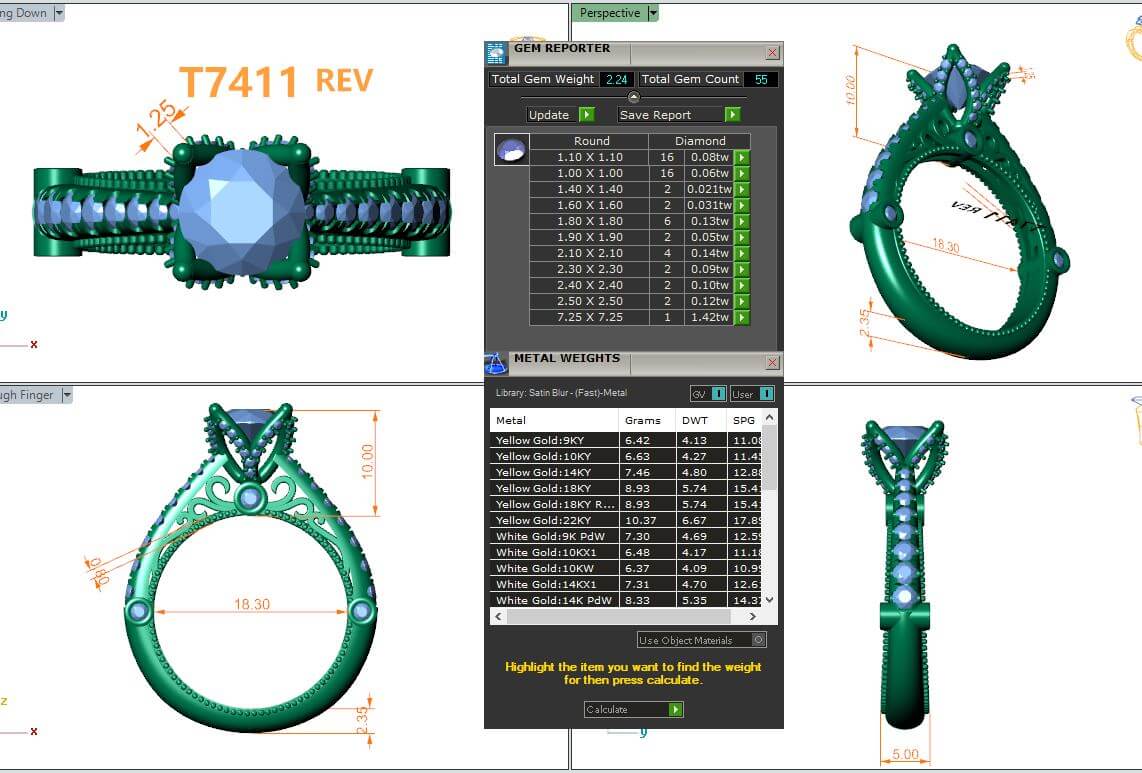Viewport: 1142px width, 773px height.
Task: Select the Perspective viewport tab
Action: [609, 13]
